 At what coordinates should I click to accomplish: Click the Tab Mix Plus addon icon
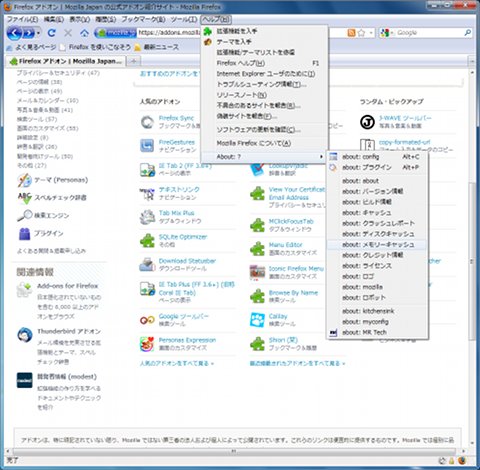(x=147, y=217)
